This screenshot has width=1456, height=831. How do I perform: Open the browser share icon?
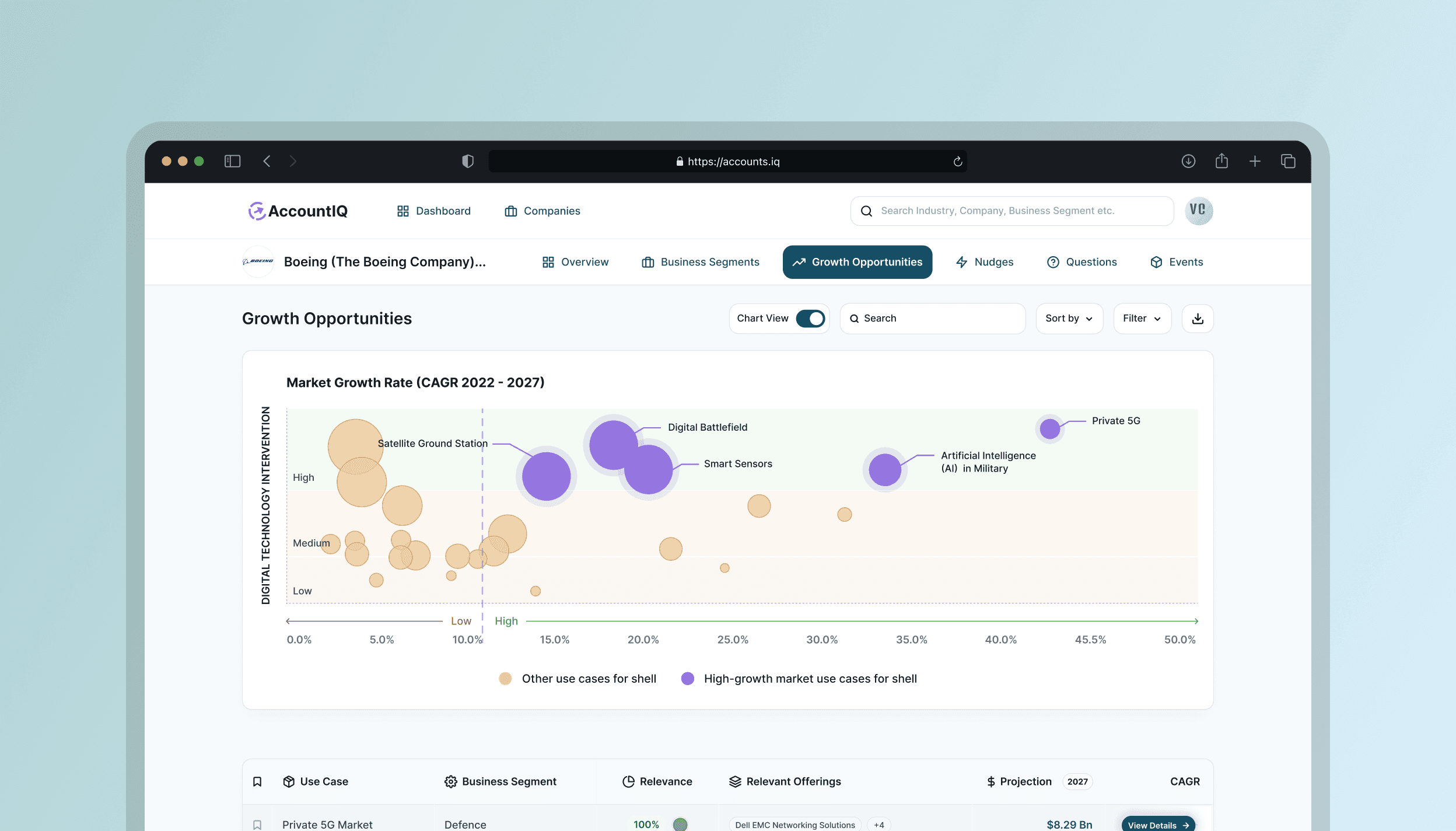pyautogui.click(x=1221, y=161)
